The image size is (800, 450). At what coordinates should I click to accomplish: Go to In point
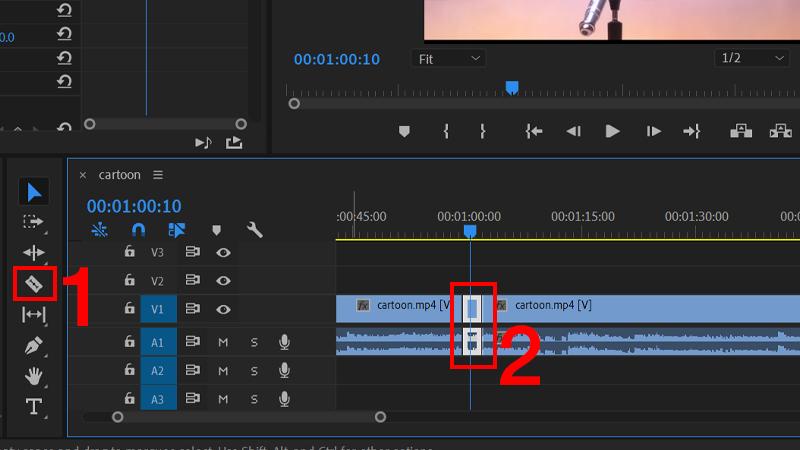coord(534,132)
